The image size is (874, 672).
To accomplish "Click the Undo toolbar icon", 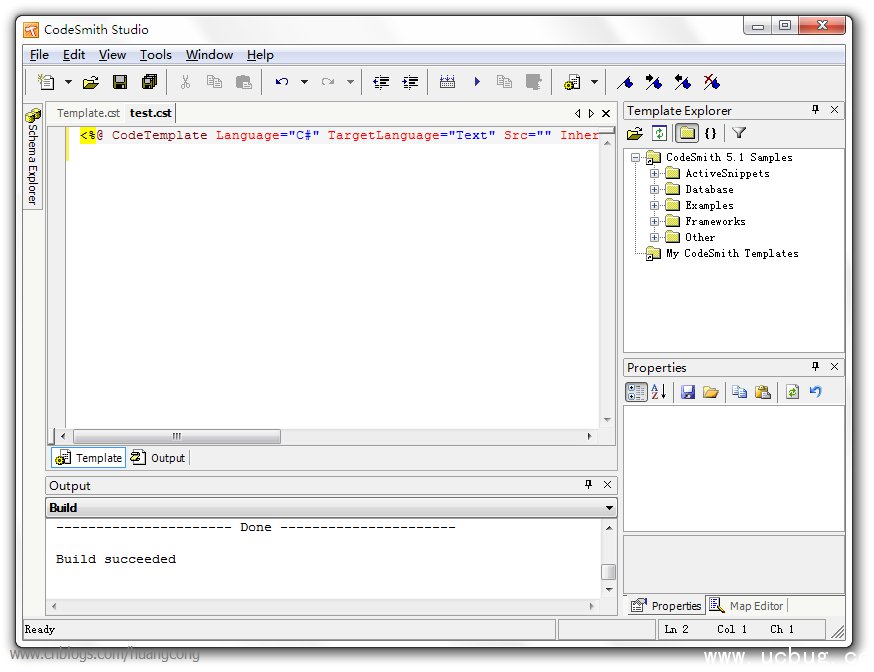I will [x=281, y=82].
